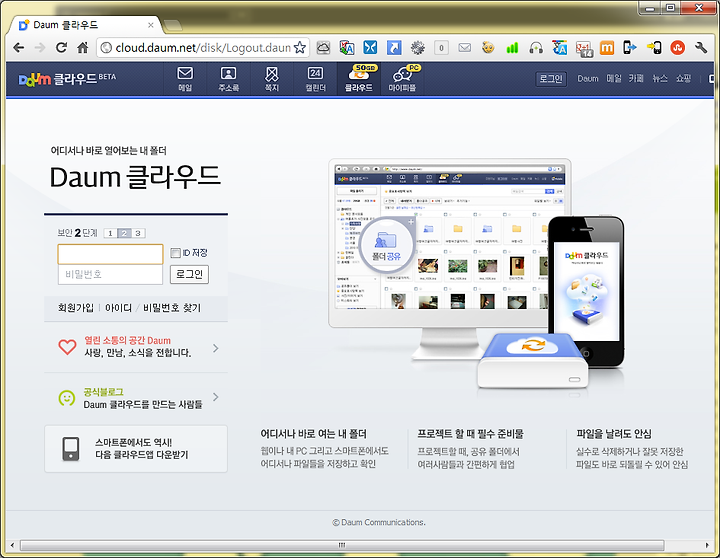Open 메일 link in top-right menu
This screenshot has height=558, width=720.
(614, 79)
